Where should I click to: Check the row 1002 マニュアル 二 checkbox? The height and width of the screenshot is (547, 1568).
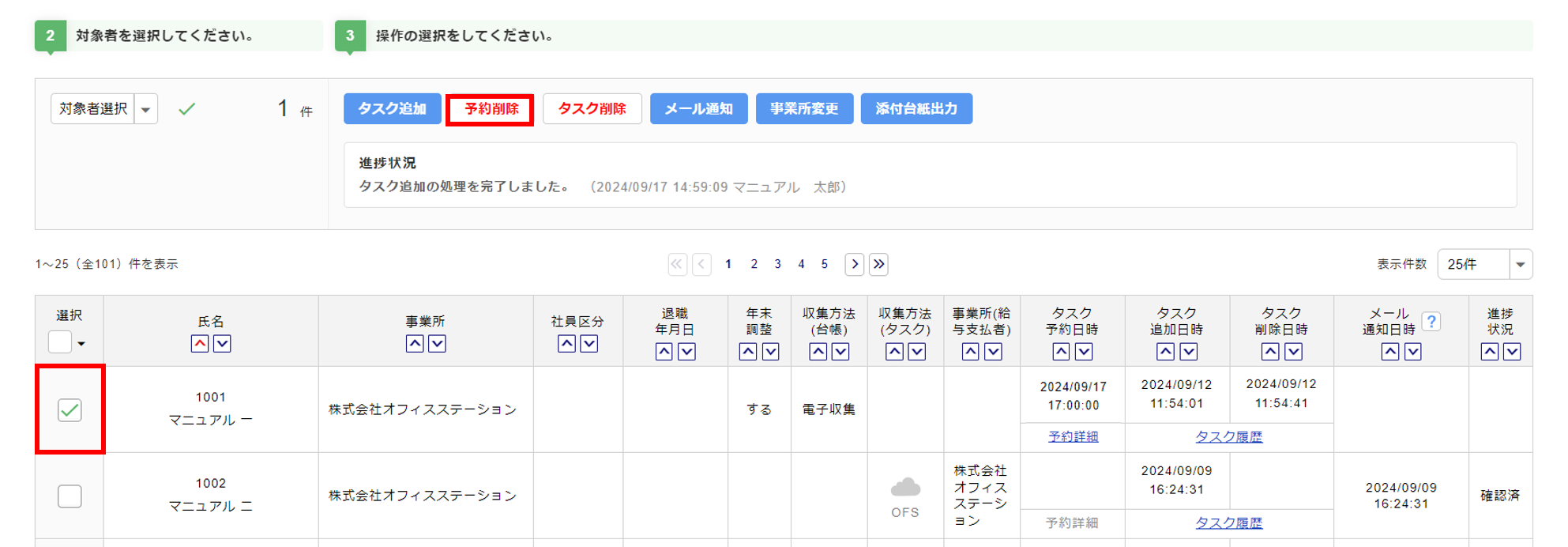coord(70,496)
